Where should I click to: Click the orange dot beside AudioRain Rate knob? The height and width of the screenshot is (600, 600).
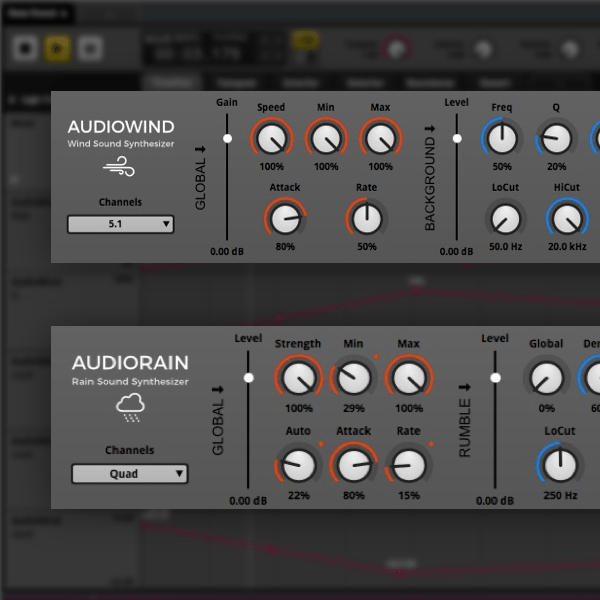pos(431,444)
